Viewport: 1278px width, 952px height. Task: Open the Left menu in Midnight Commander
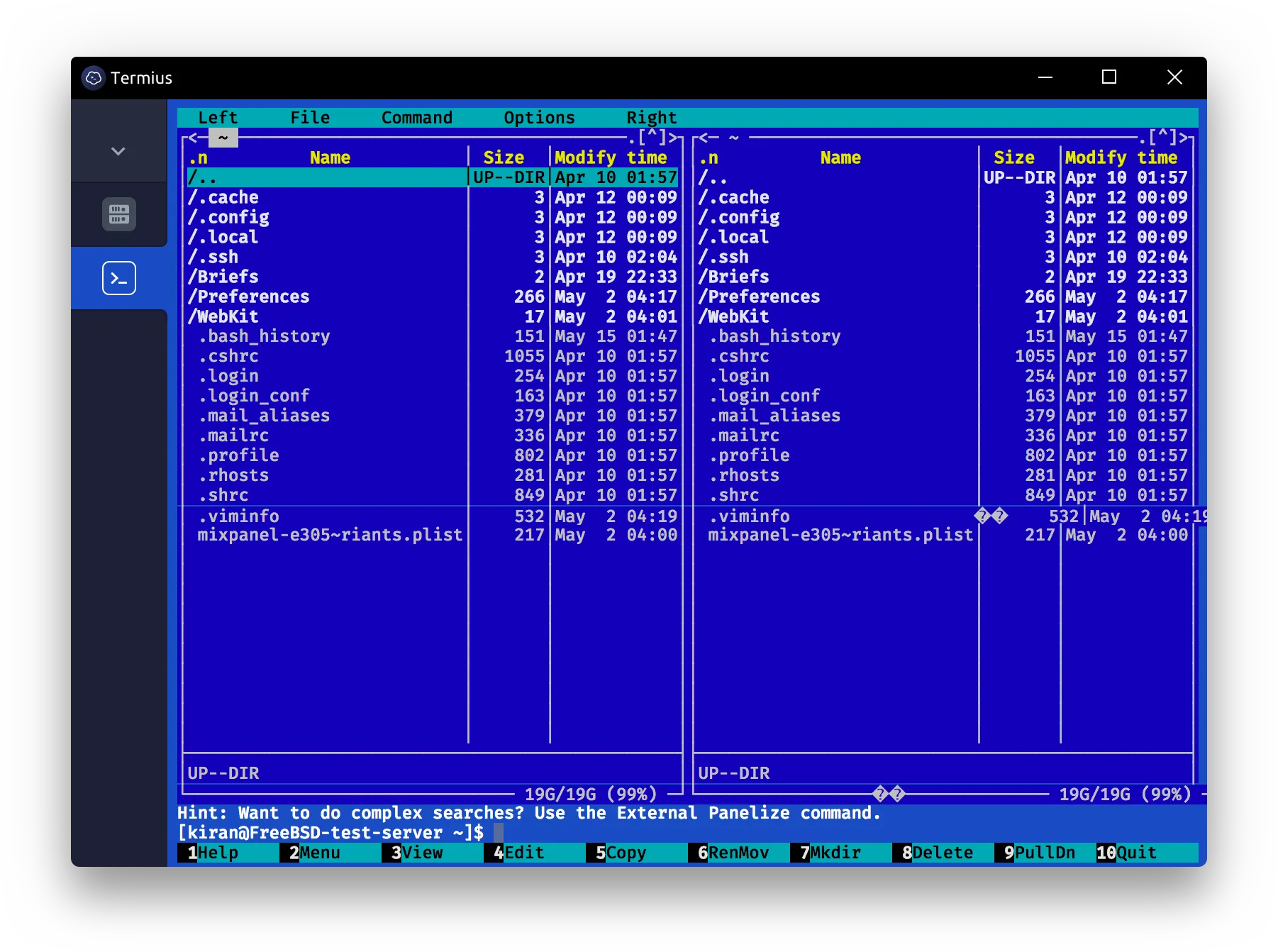[x=217, y=118]
